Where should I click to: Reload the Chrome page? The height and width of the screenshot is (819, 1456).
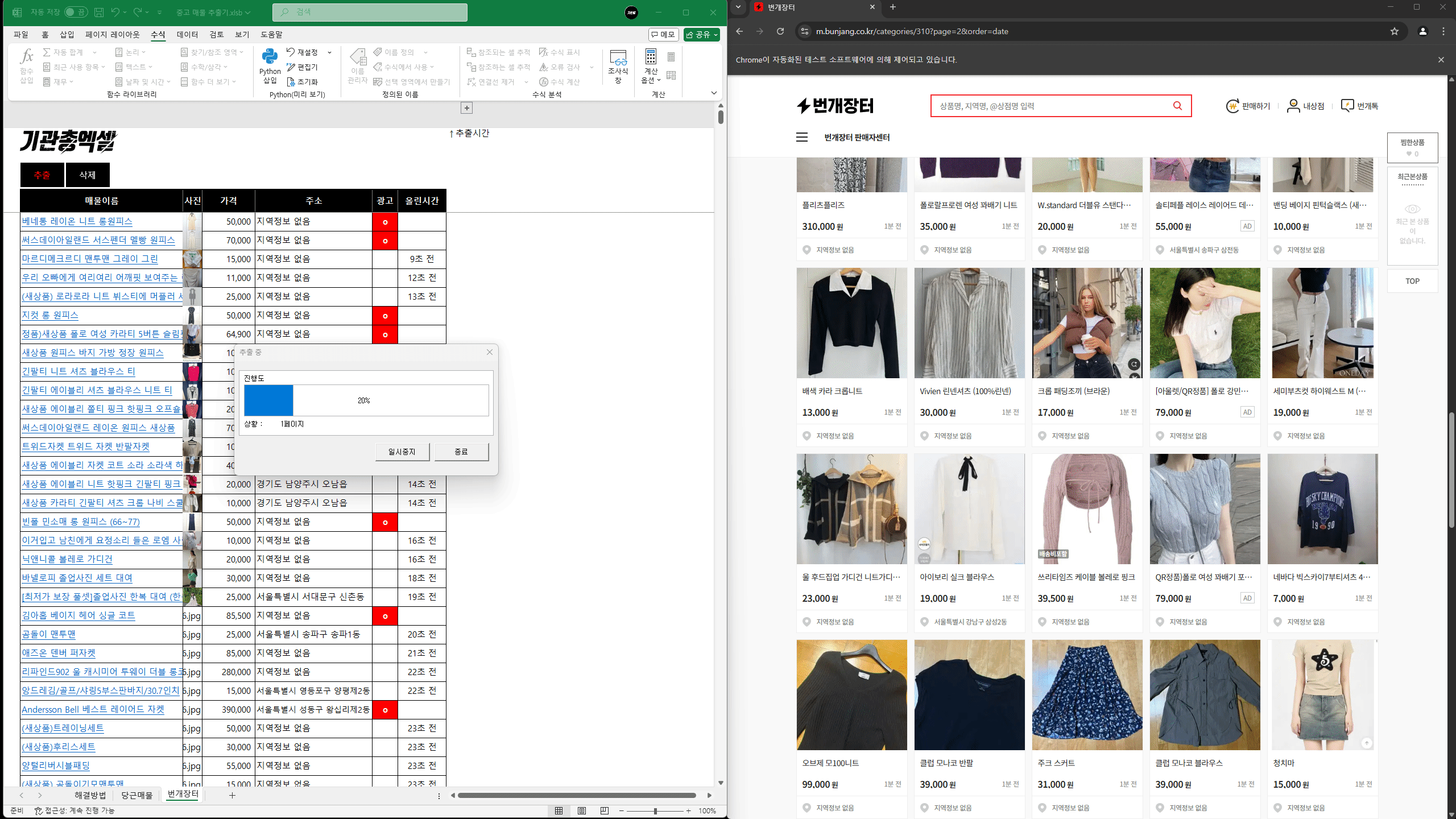pos(780,31)
